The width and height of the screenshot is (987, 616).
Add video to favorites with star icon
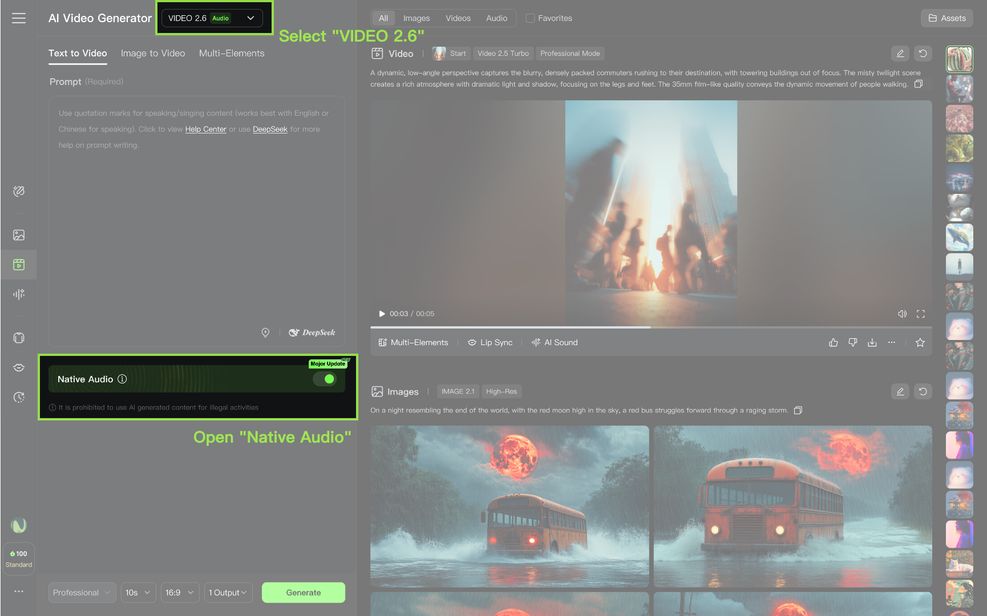pyautogui.click(x=920, y=342)
